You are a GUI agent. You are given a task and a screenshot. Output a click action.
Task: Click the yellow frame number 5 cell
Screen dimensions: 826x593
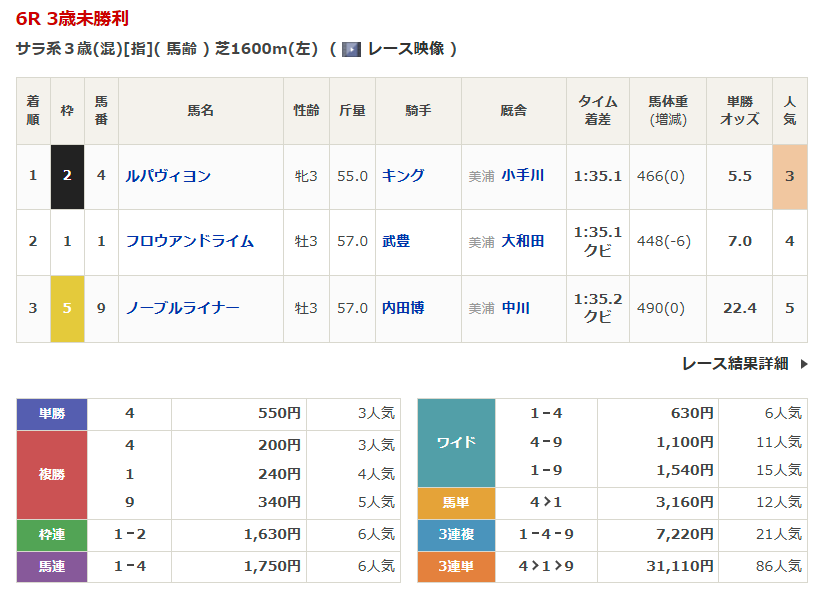(67, 308)
